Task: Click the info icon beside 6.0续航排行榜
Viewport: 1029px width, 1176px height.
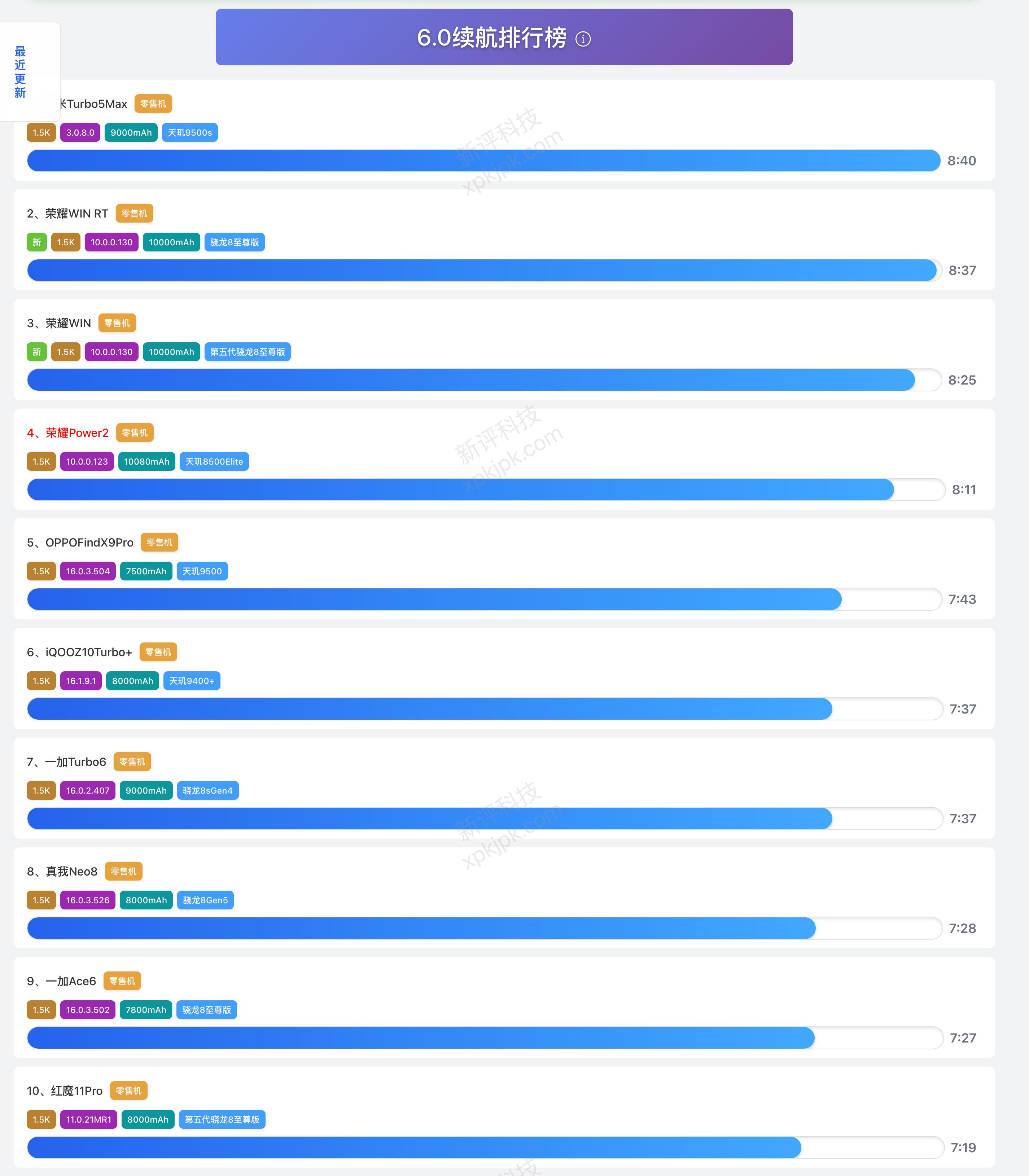Action: 583,39
